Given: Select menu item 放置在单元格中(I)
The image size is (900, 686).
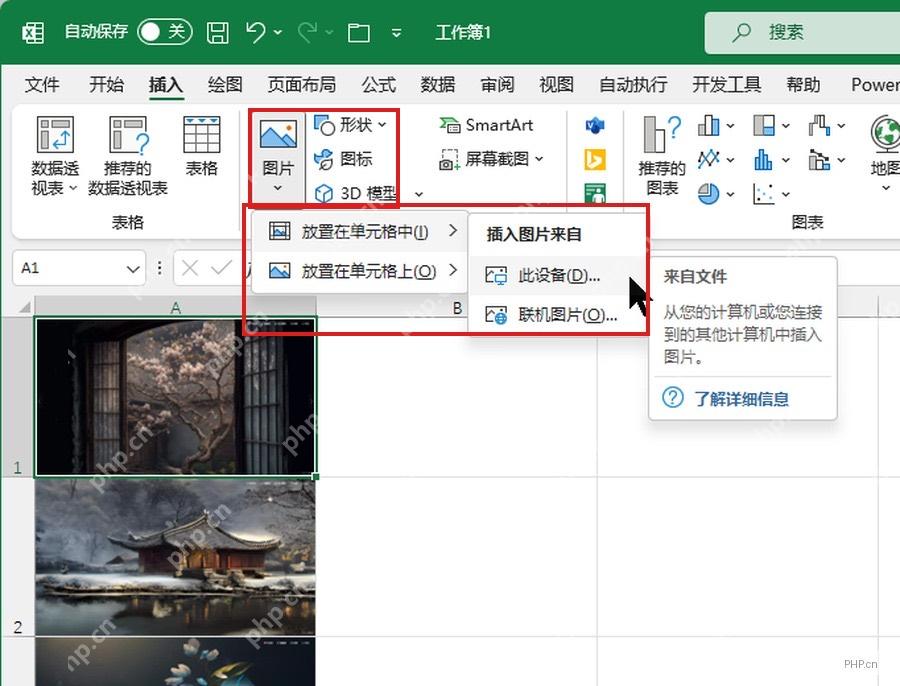Looking at the screenshot, I should coord(359,232).
